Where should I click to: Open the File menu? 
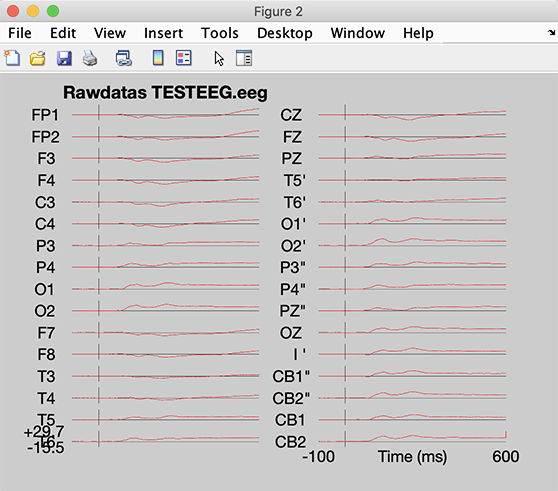[20, 33]
